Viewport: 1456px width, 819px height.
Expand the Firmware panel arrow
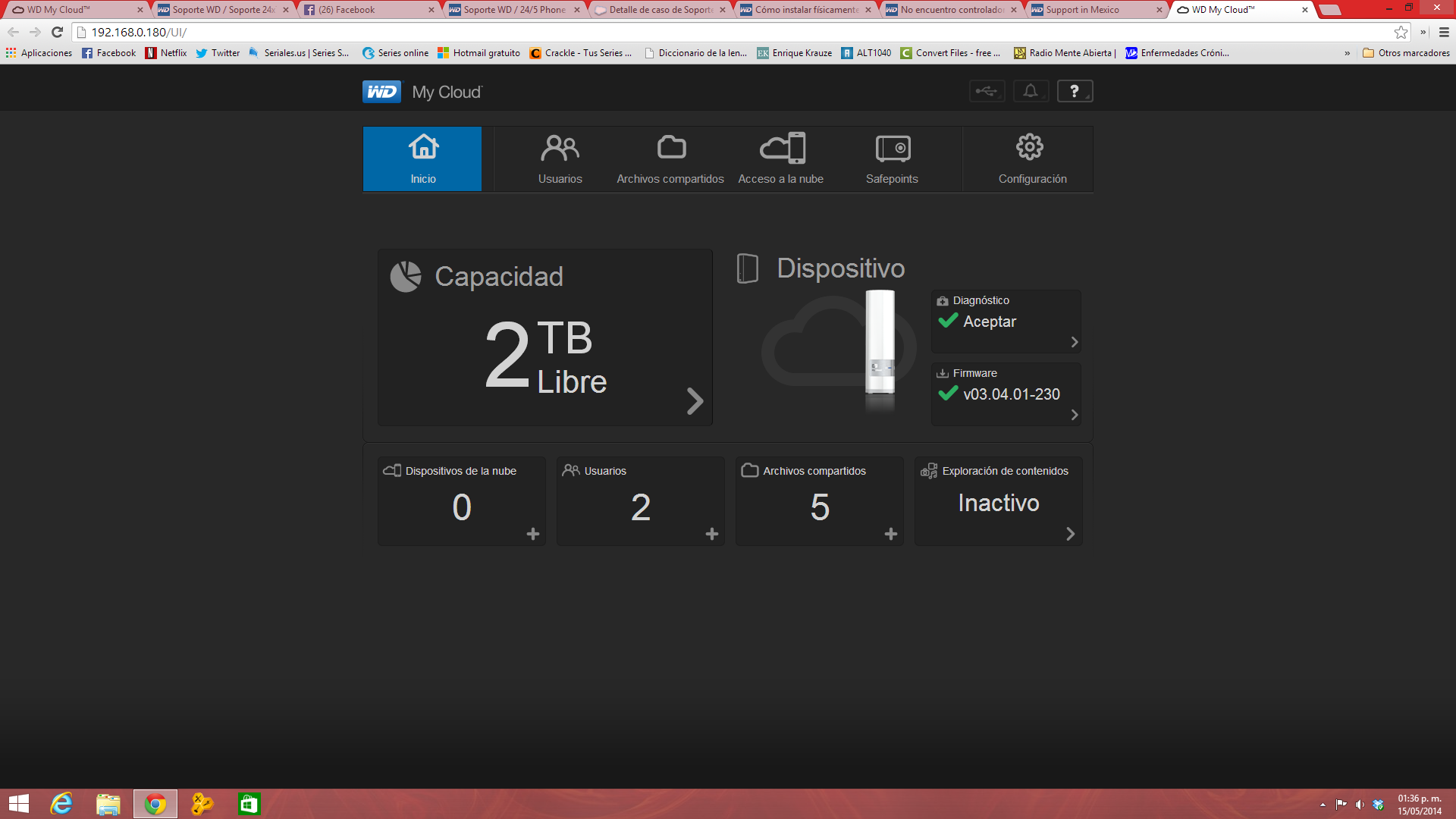[1074, 415]
